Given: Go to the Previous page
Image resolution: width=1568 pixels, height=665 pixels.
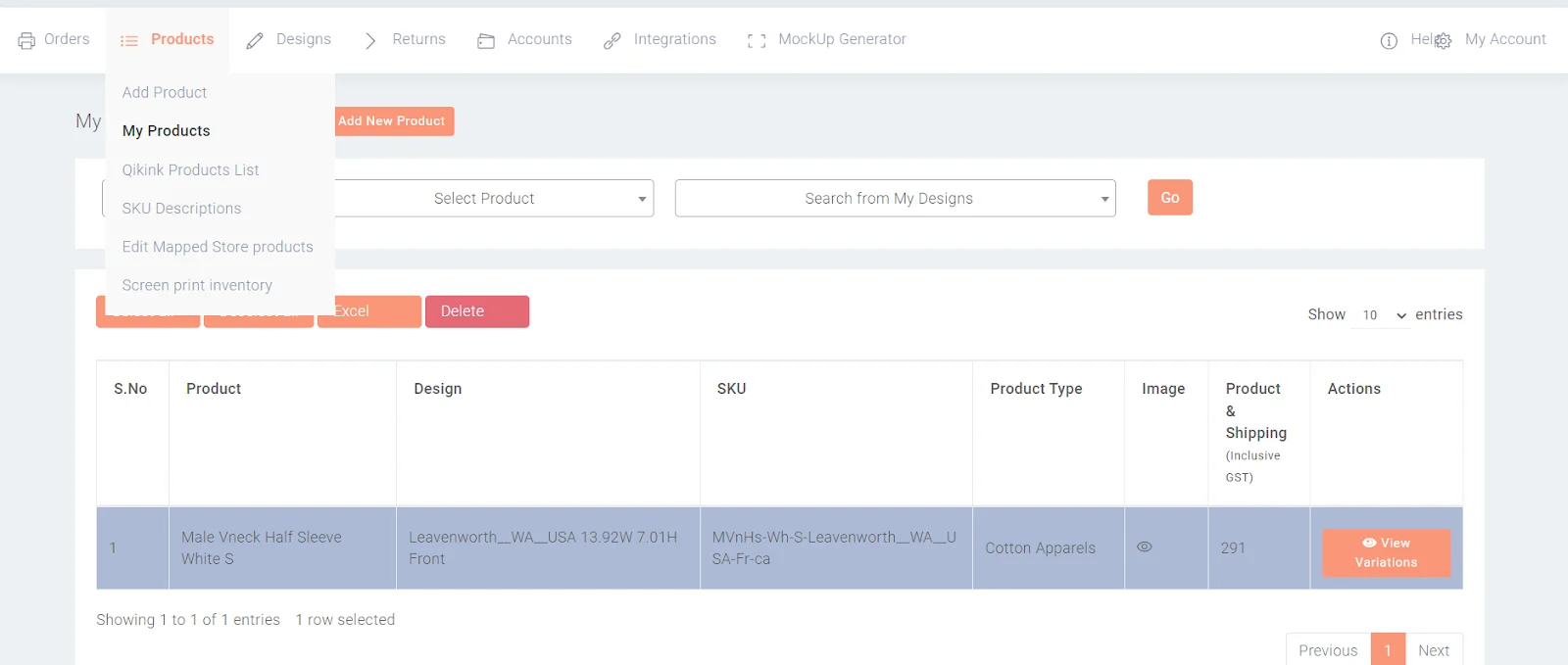Looking at the screenshot, I should (x=1328, y=650).
